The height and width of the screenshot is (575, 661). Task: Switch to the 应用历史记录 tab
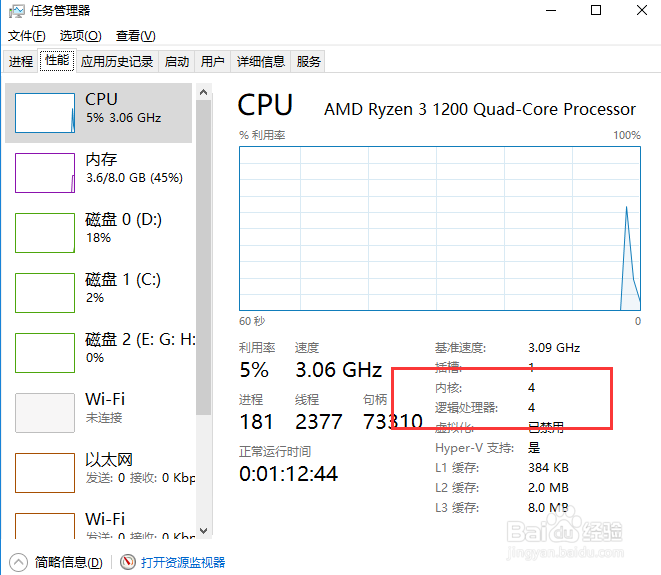[117, 61]
